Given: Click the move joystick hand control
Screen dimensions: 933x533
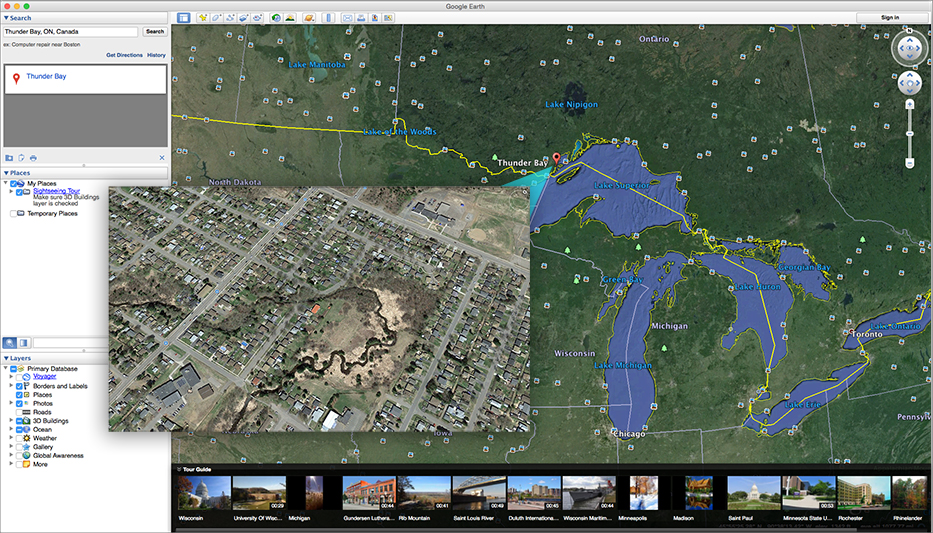Looking at the screenshot, I should pos(909,83).
